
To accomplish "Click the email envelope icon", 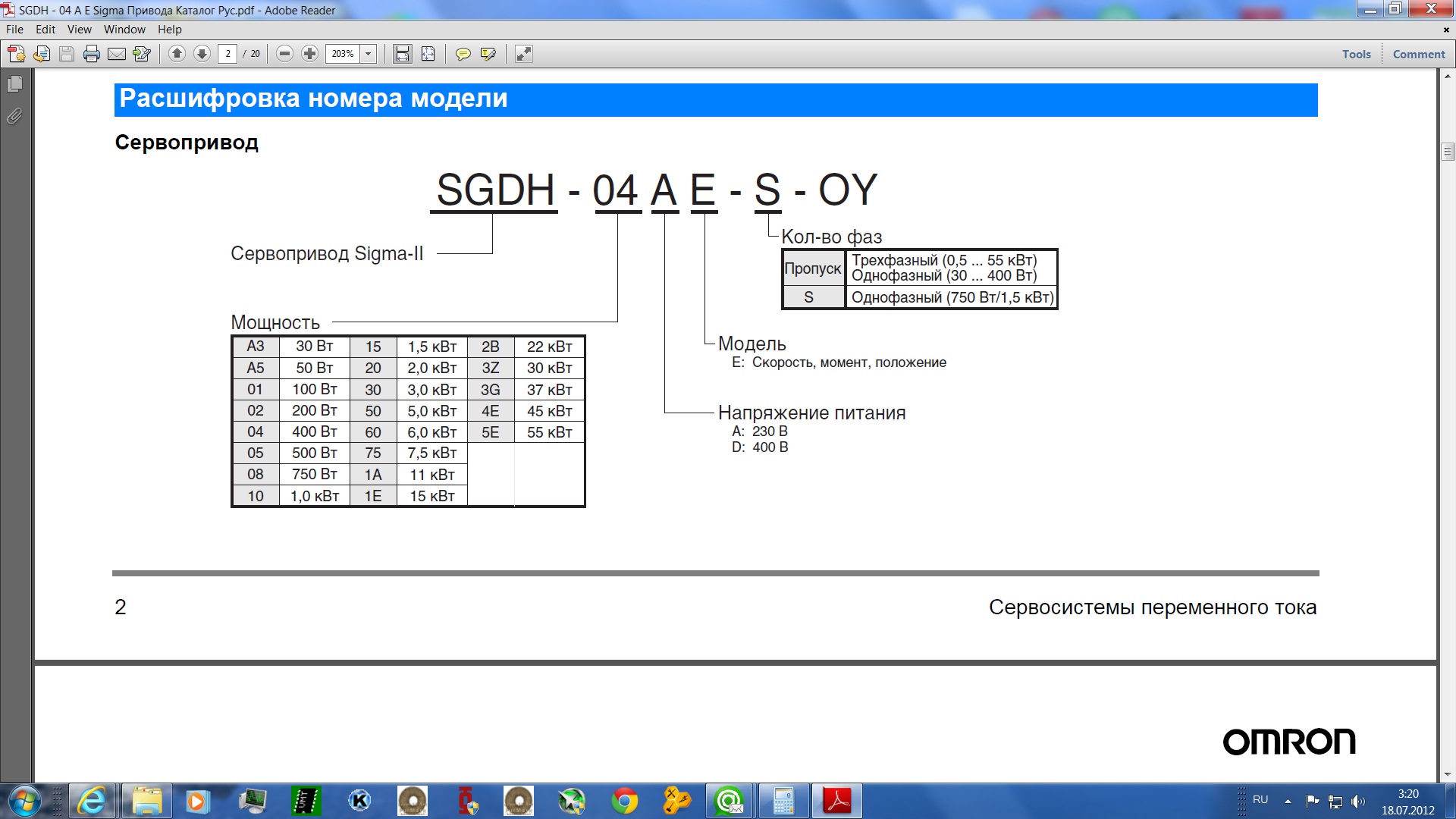I will (x=117, y=54).
